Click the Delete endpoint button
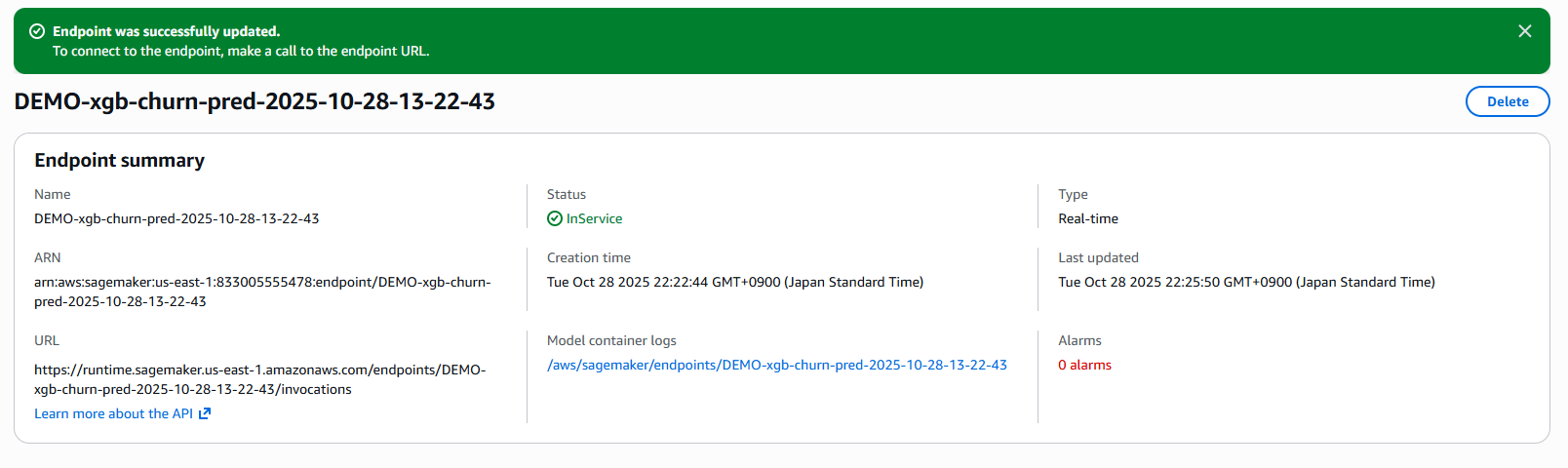The width and height of the screenshot is (1568, 468). pyautogui.click(x=1508, y=101)
